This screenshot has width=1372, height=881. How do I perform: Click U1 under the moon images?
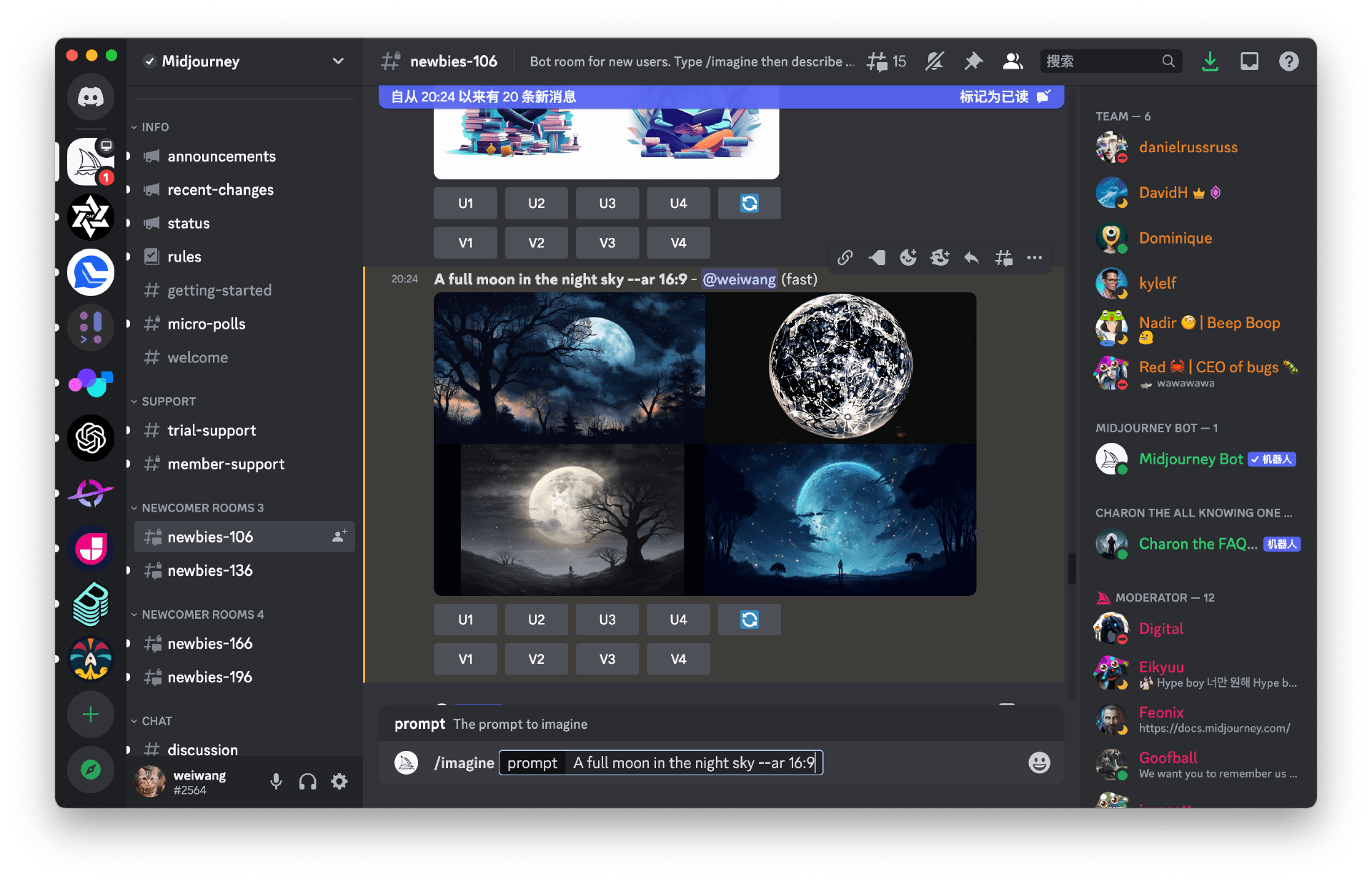(x=465, y=619)
